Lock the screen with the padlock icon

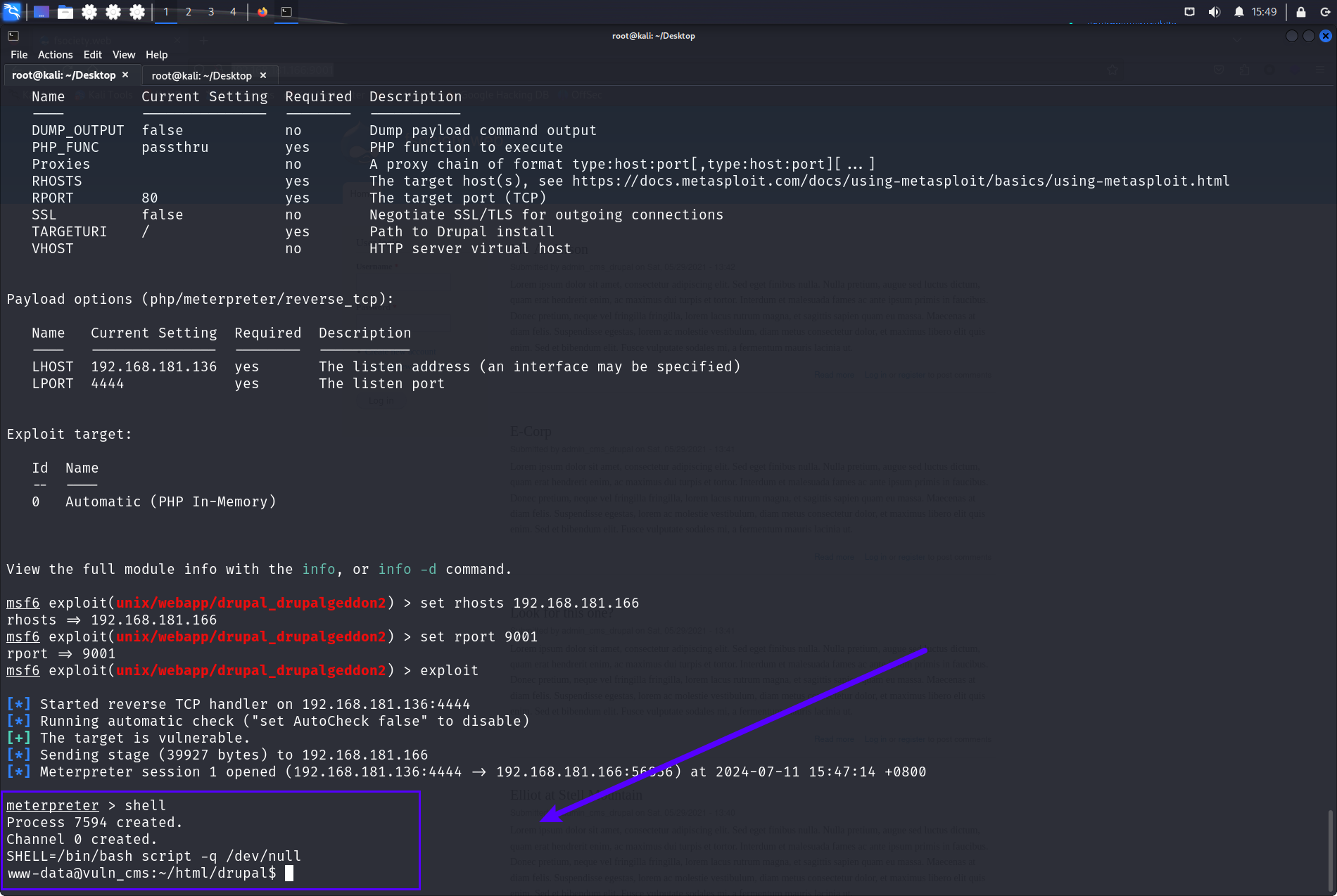click(x=1301, y=12)
